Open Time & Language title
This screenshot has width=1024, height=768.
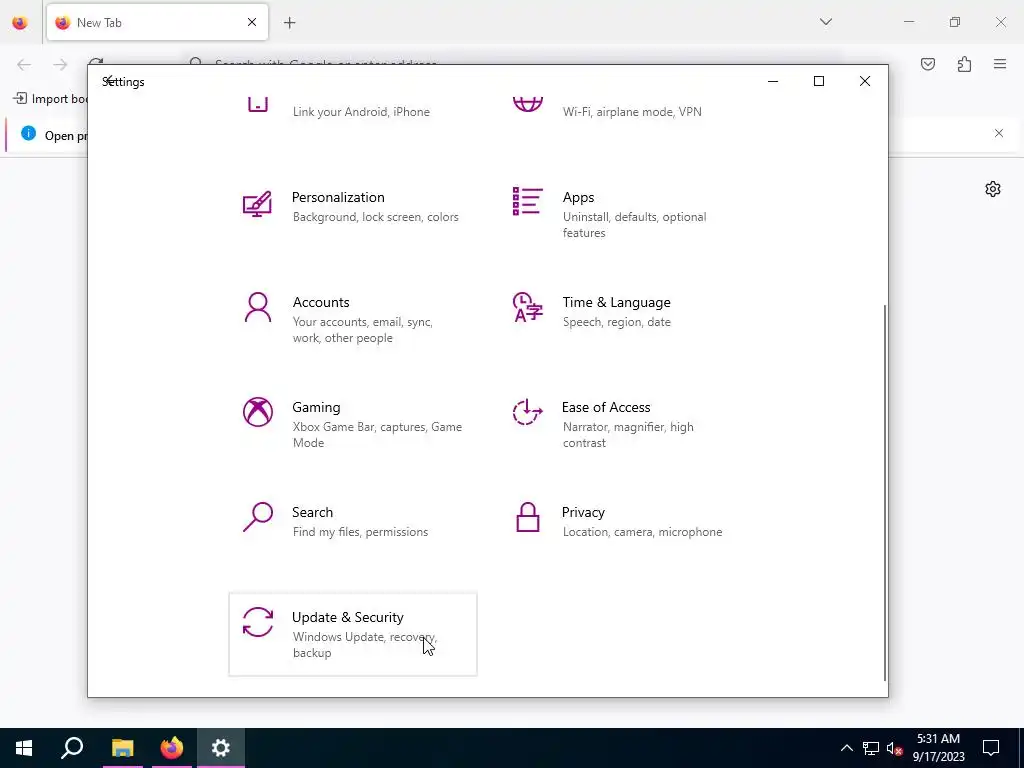(616, 302)
